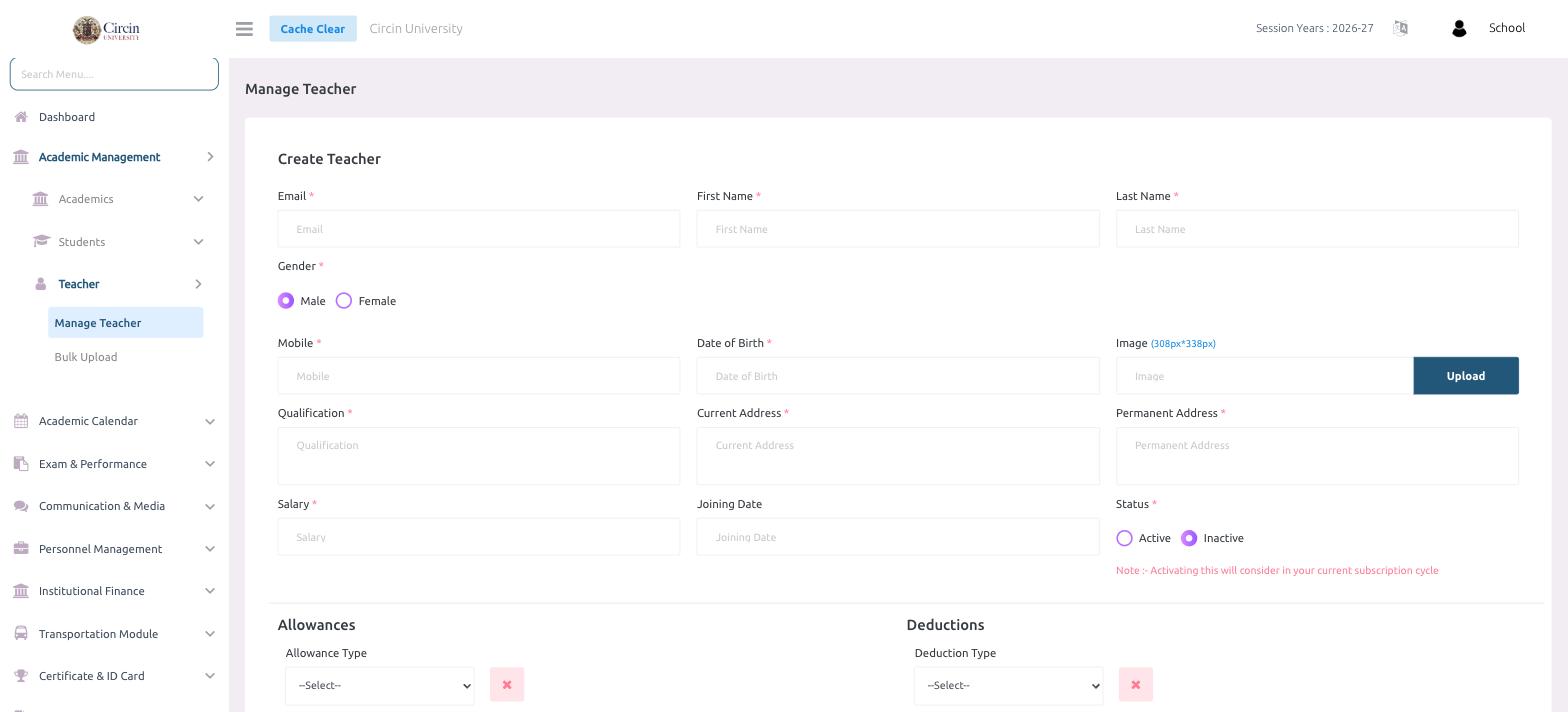1568x712 pixels.
Task: Click the image Upload button
Action: click(x=1466, y=376)
